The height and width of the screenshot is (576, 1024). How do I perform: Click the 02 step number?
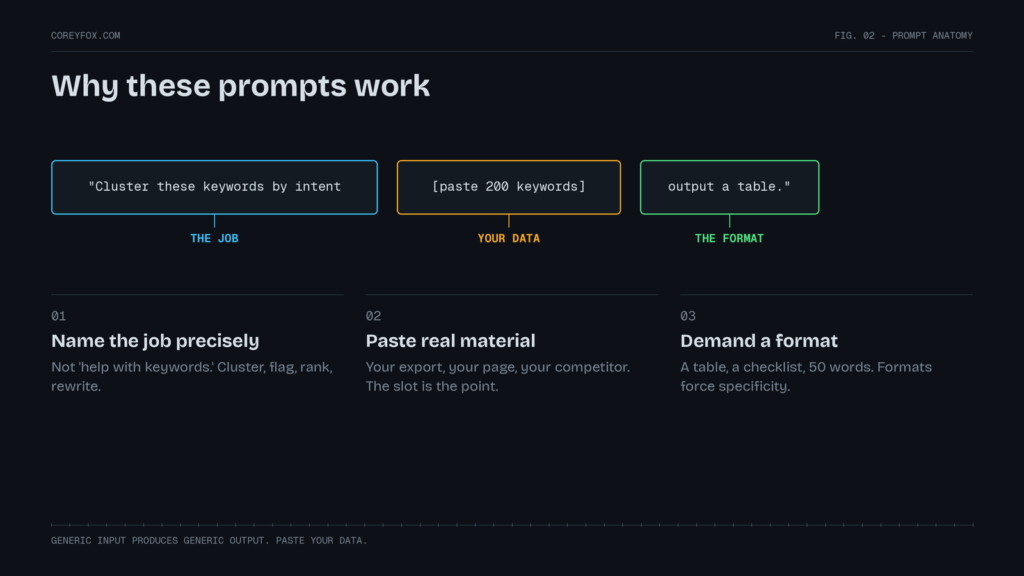[x=373, y=316]
